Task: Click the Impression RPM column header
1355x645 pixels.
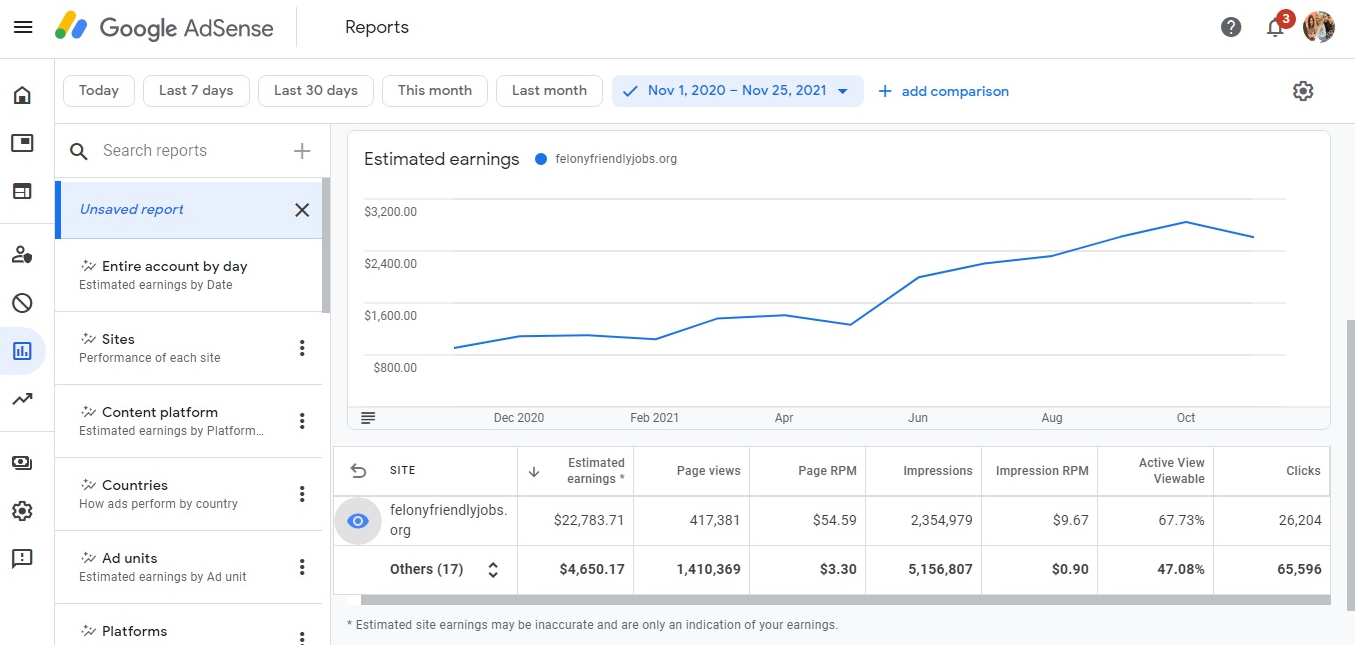Action: click(x=1042, y=471)
